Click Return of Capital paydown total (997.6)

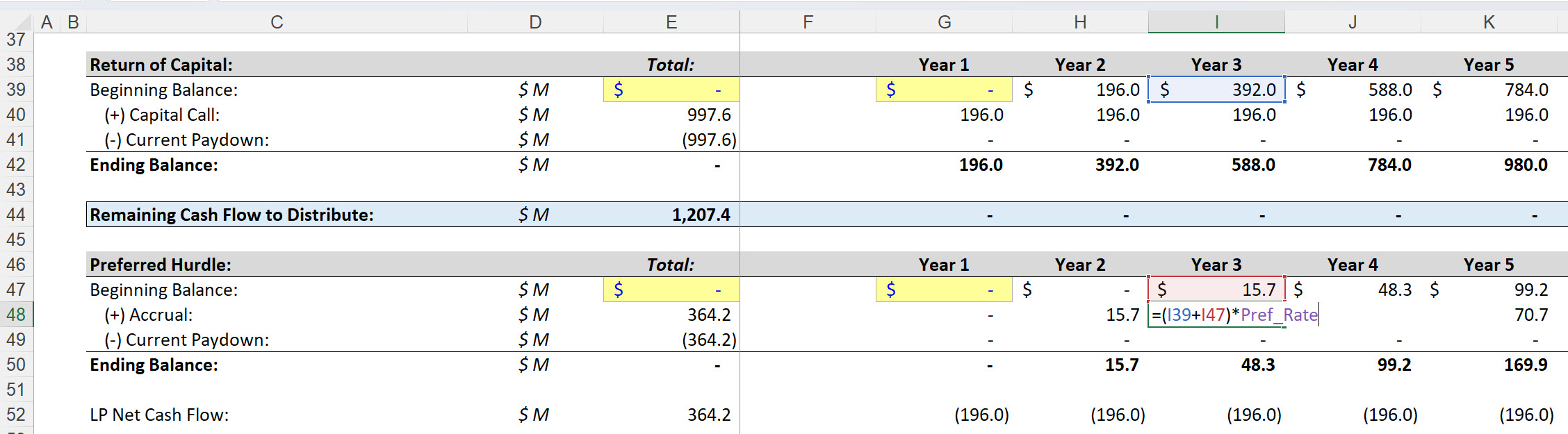pyautogui.click(x=709, y=140)
